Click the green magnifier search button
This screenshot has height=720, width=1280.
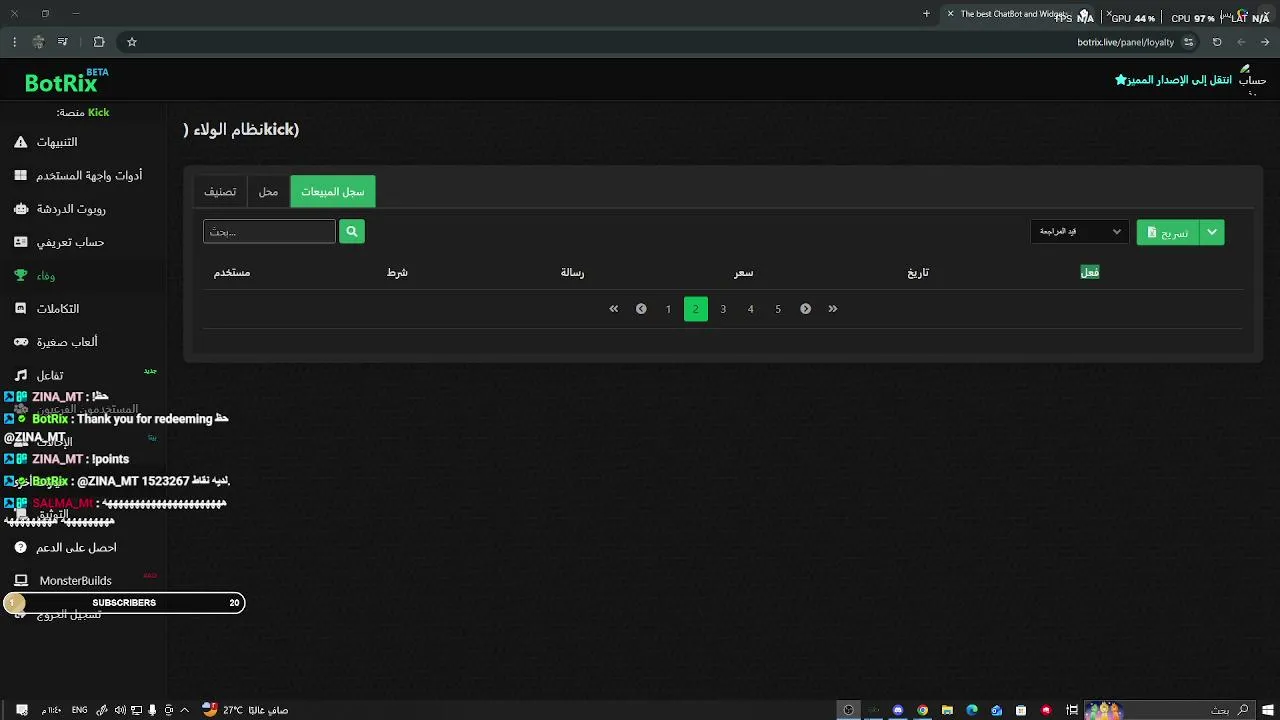[351, 231]
